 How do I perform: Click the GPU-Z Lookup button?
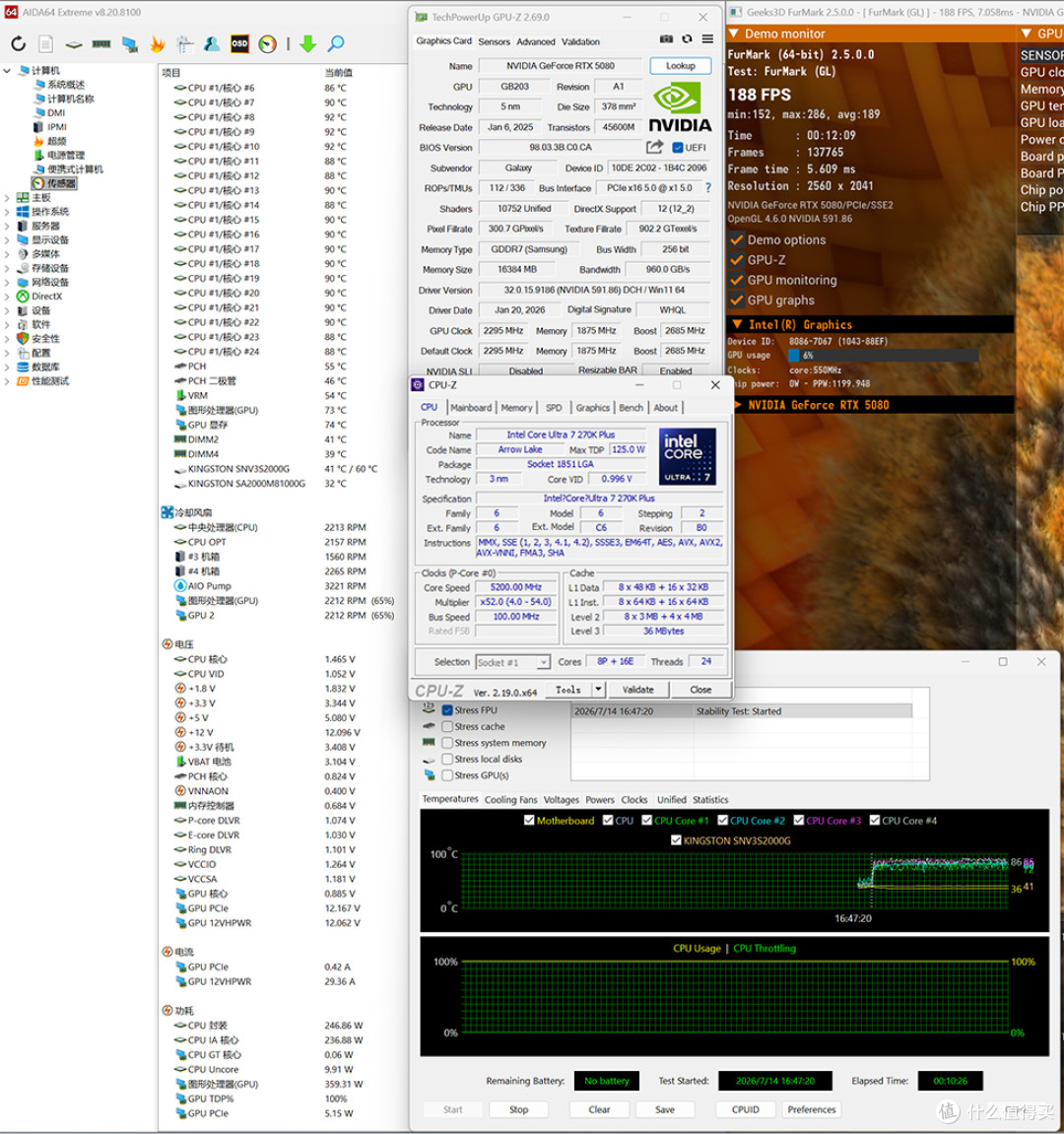click(680, 66)
